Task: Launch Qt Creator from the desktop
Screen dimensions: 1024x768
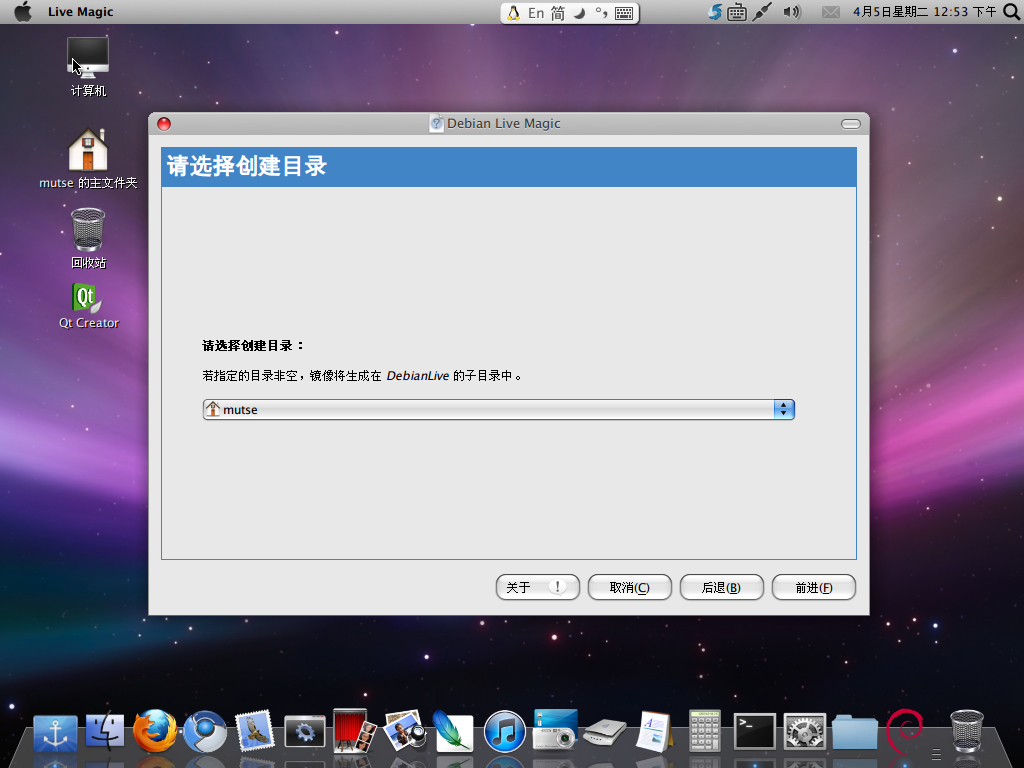Action: 89,306
